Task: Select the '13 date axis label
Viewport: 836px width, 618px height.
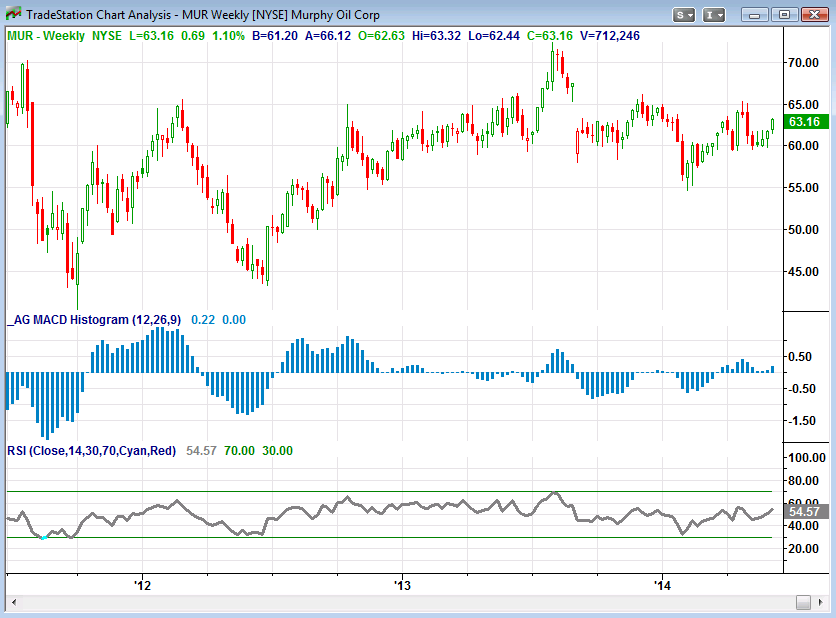Action: pyautogui.click(x=401, y=587)
